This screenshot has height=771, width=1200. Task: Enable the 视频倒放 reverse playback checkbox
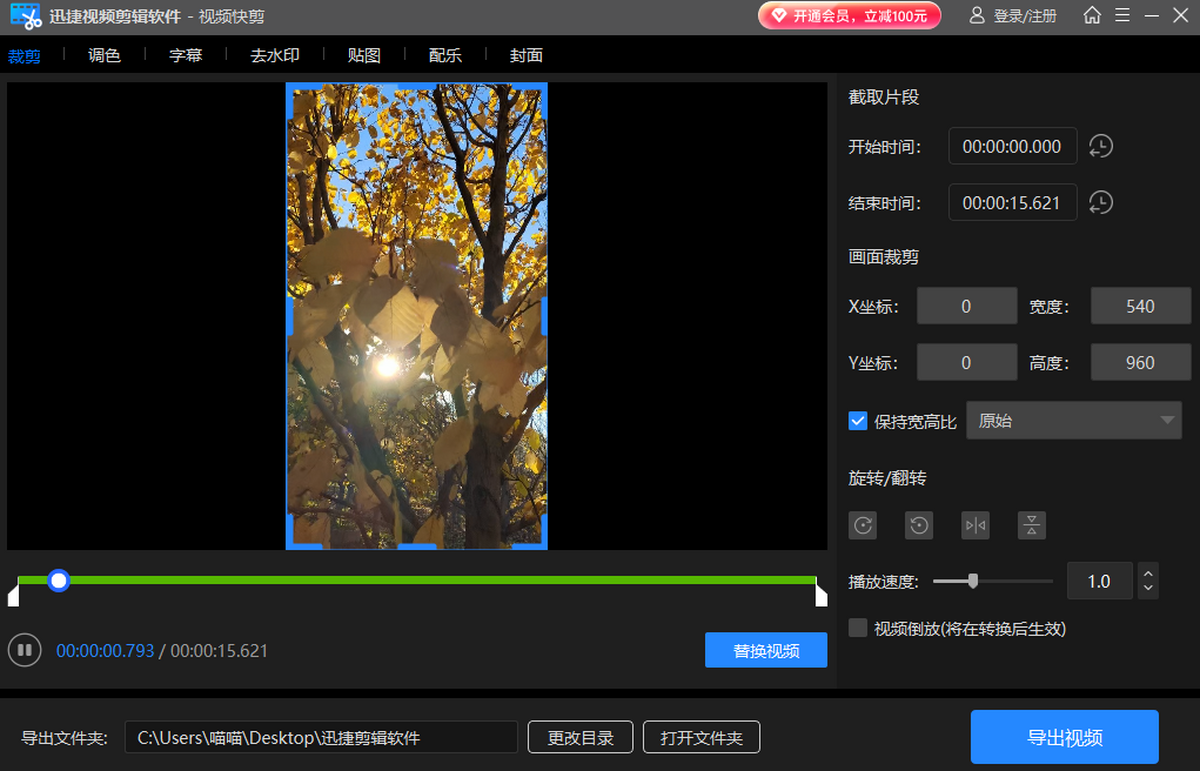[857, 628]
